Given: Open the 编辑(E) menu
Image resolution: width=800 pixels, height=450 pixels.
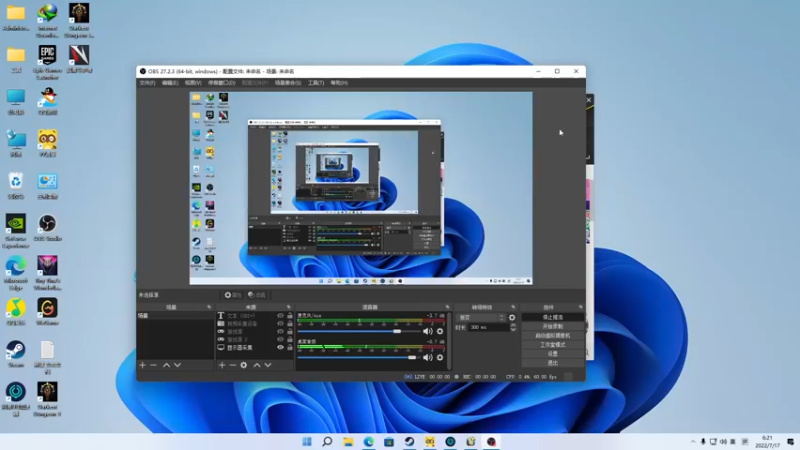Looking at the screenshot, I should pyautogui.click(x=170, y=83).
